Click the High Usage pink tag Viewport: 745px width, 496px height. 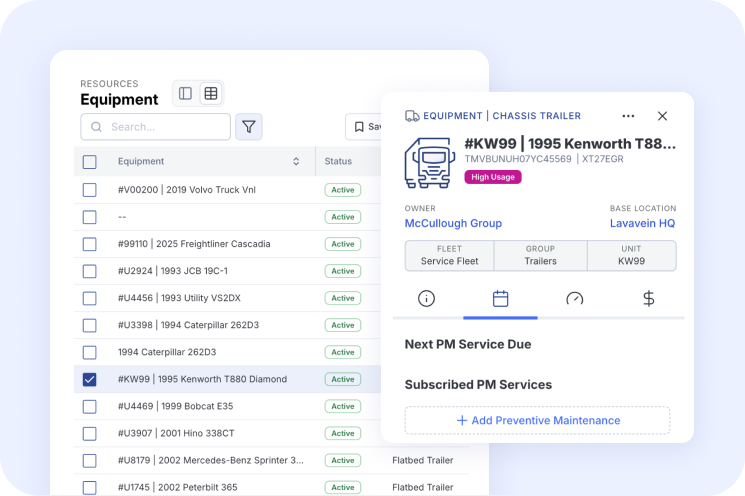[493, 177]
